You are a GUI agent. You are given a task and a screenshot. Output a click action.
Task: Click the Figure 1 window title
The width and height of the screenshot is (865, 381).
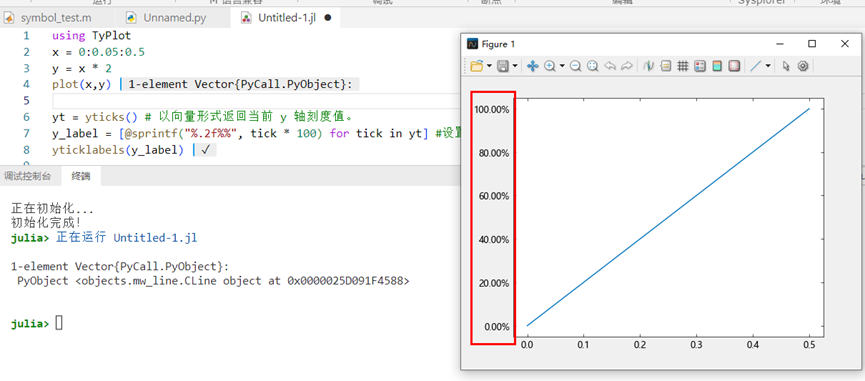point(498,44)
